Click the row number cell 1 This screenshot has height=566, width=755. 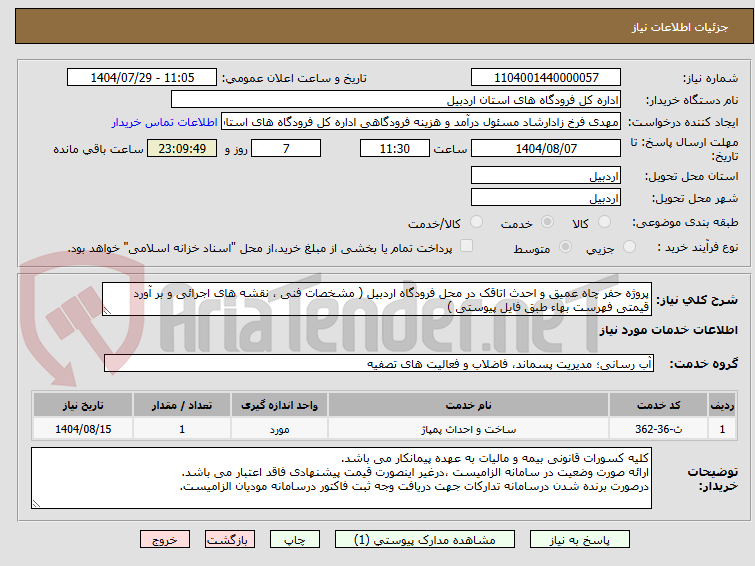[722, 429]
